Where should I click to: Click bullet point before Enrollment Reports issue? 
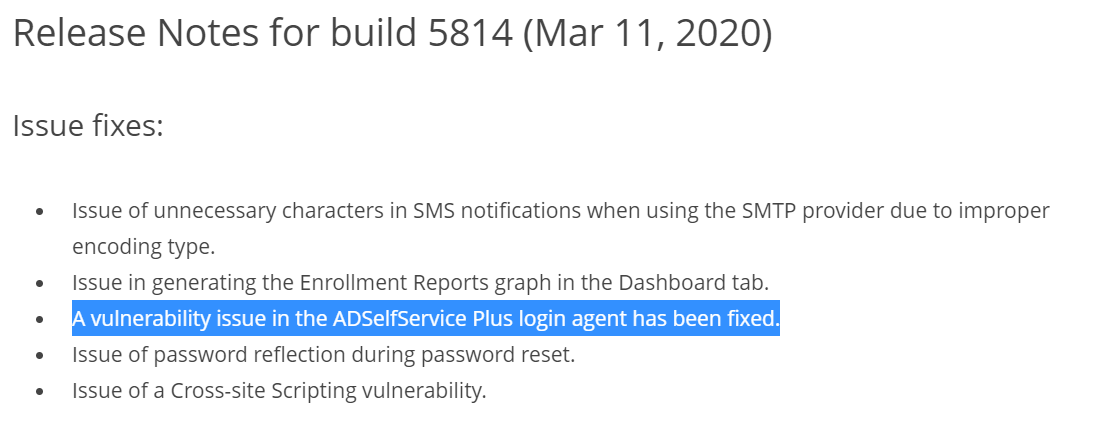40,283
